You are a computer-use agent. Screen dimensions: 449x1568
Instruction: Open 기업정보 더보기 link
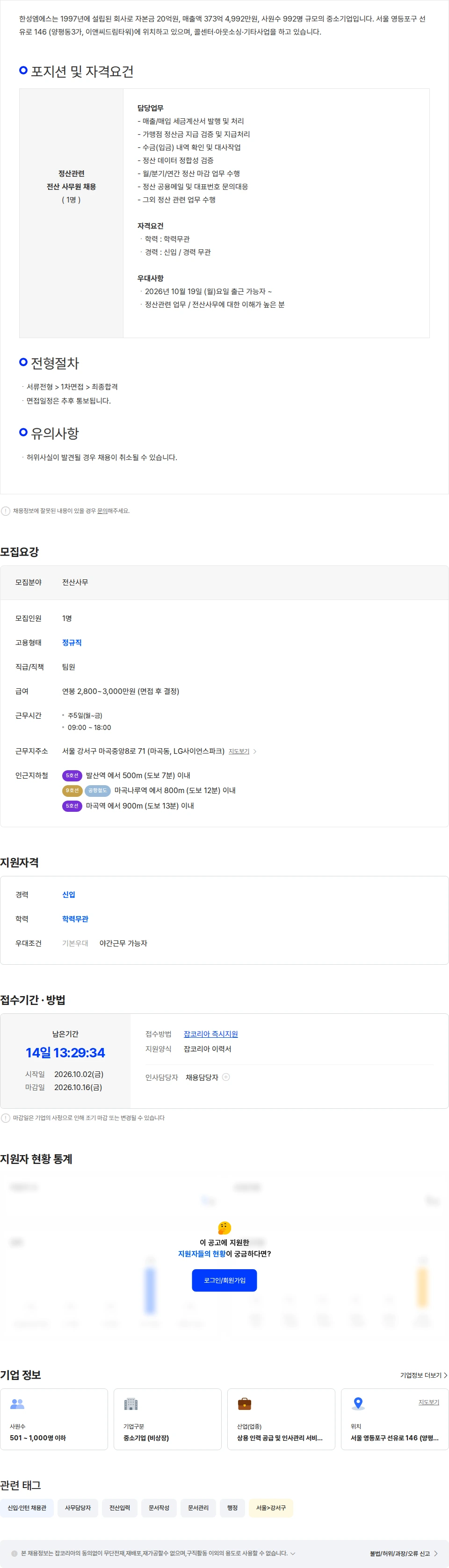pos(420,1375)
